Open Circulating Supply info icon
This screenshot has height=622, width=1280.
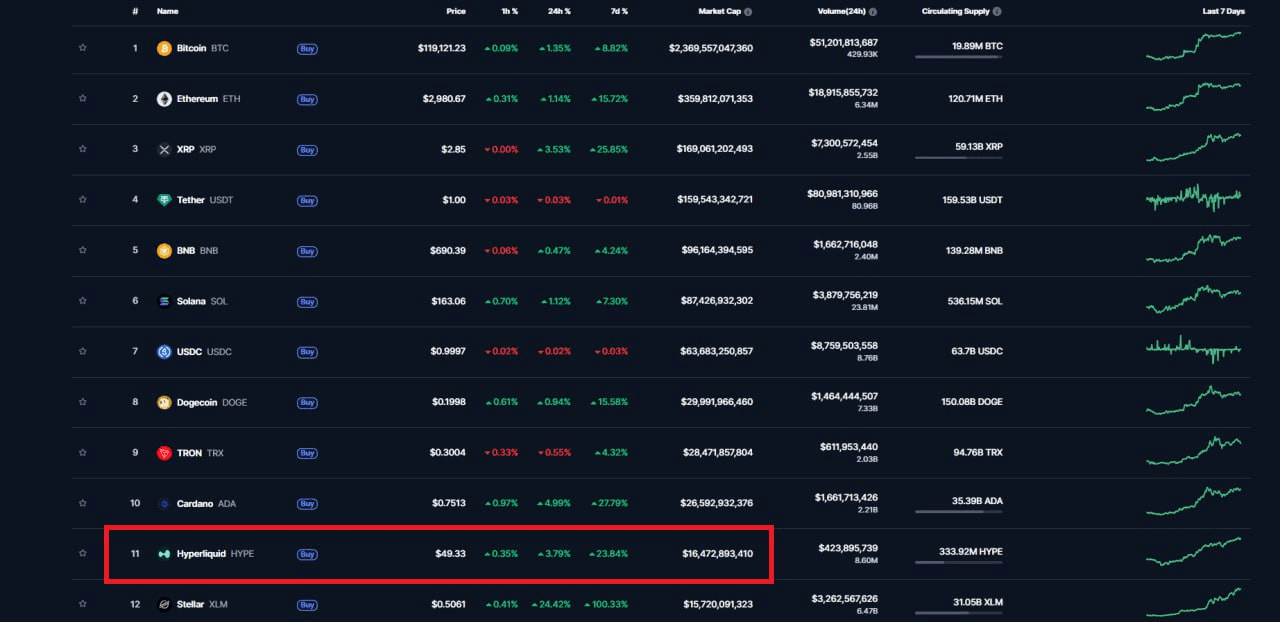click(997, 12)
